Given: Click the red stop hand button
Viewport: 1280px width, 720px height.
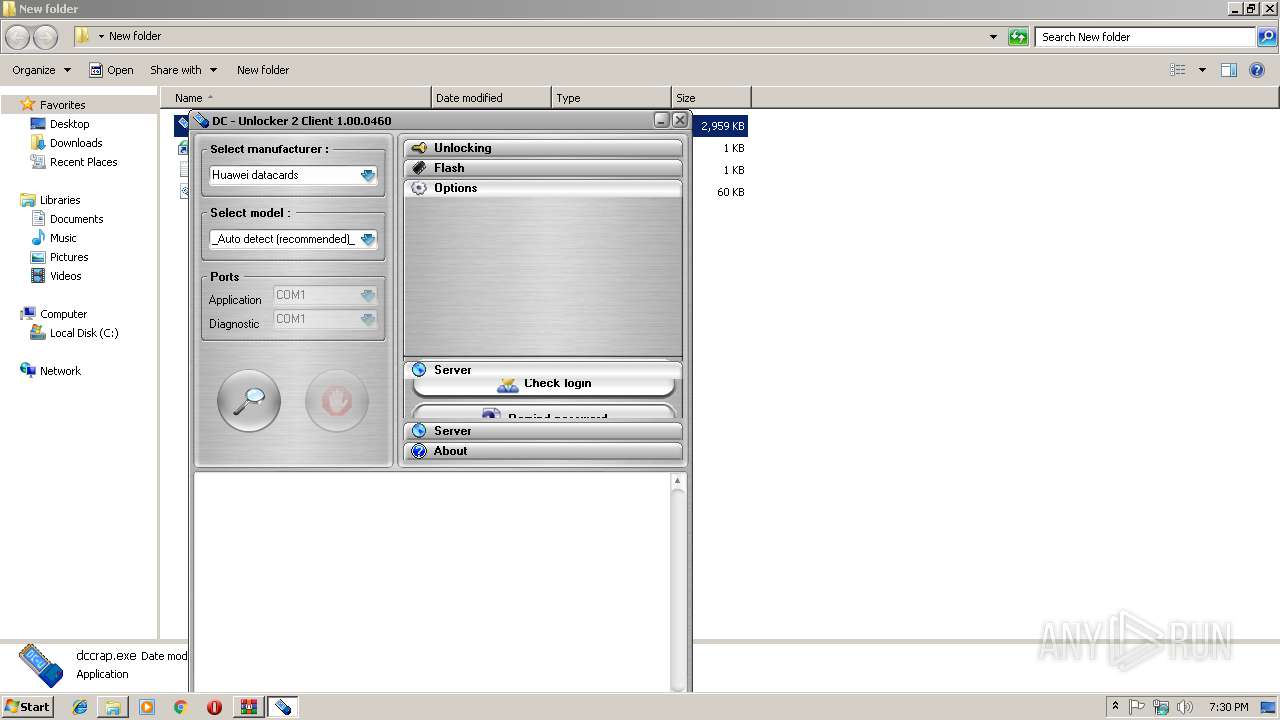Looking at the screenshot, I should pos(337,401).
